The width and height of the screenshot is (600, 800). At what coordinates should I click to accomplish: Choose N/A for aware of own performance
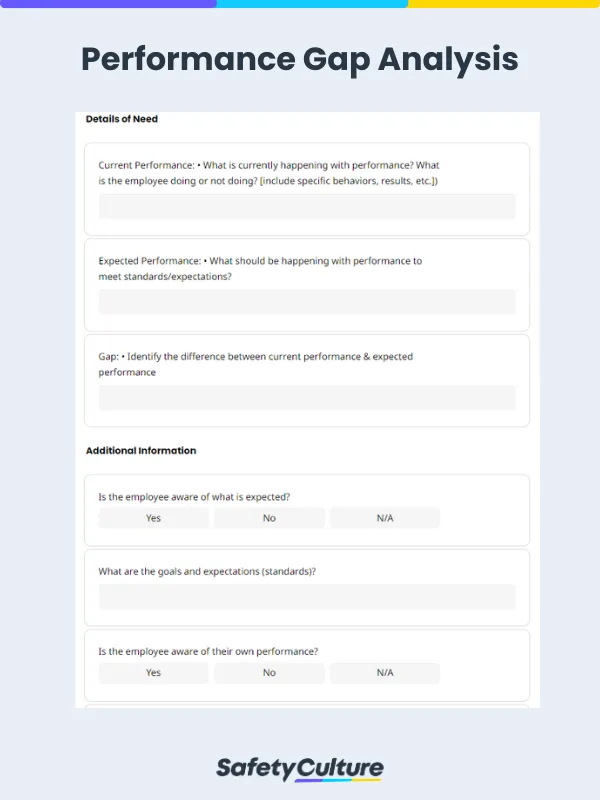click(385, 673)
